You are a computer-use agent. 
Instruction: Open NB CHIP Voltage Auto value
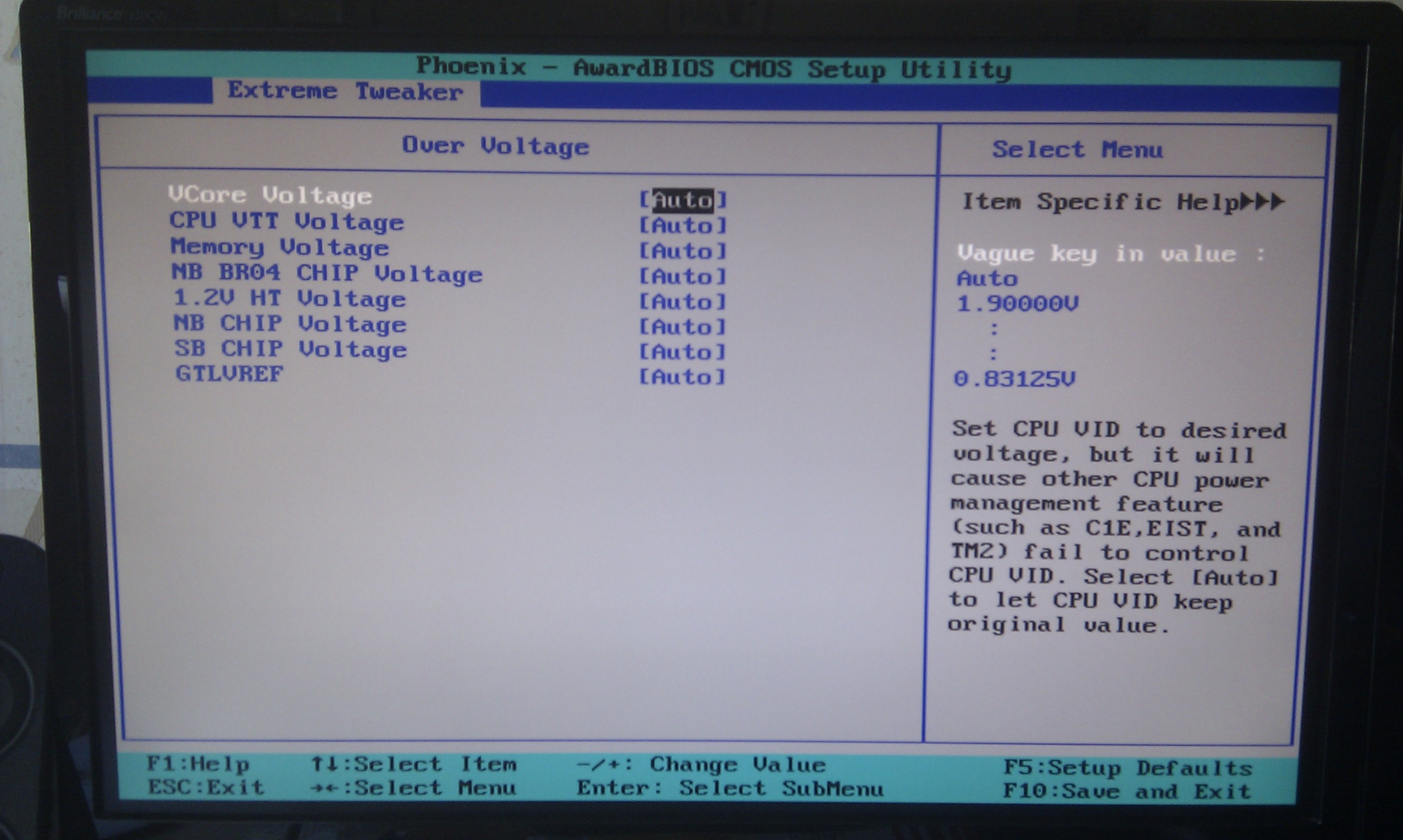(683, 326)
